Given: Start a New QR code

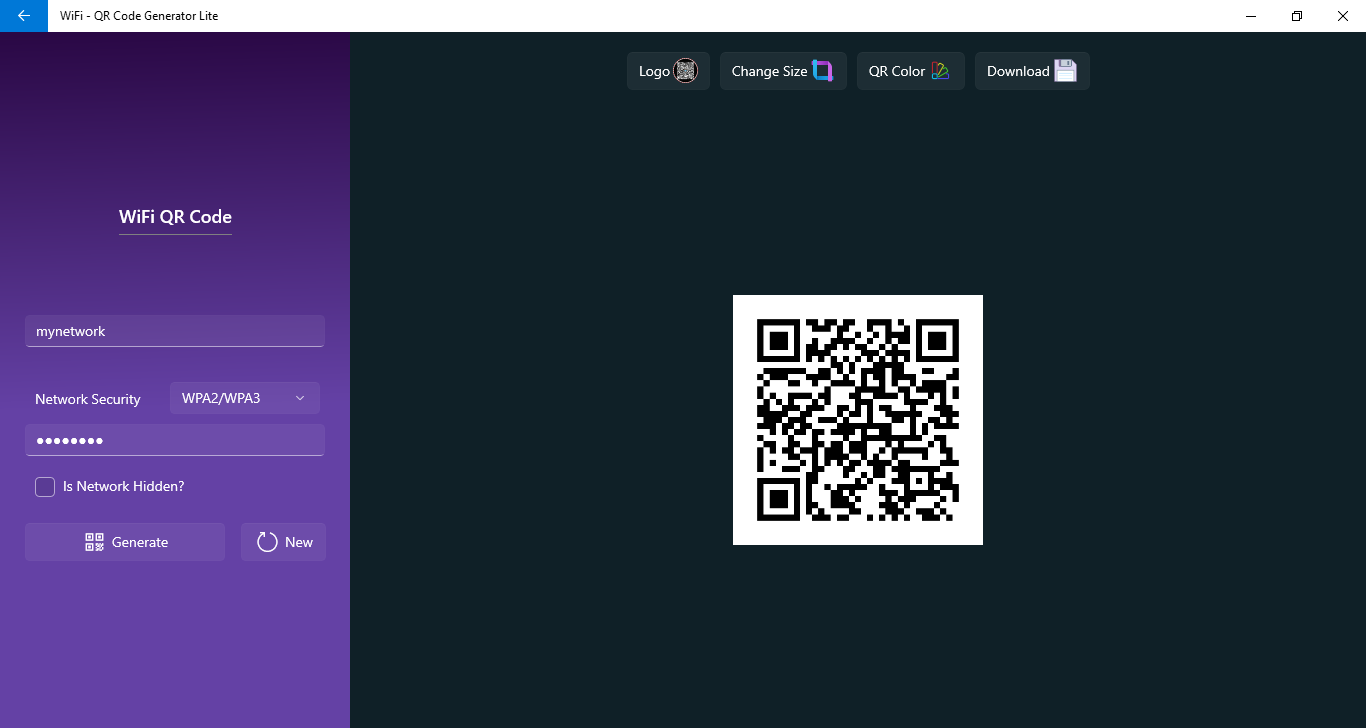Looking at the screenshot, I should (283, 542).
